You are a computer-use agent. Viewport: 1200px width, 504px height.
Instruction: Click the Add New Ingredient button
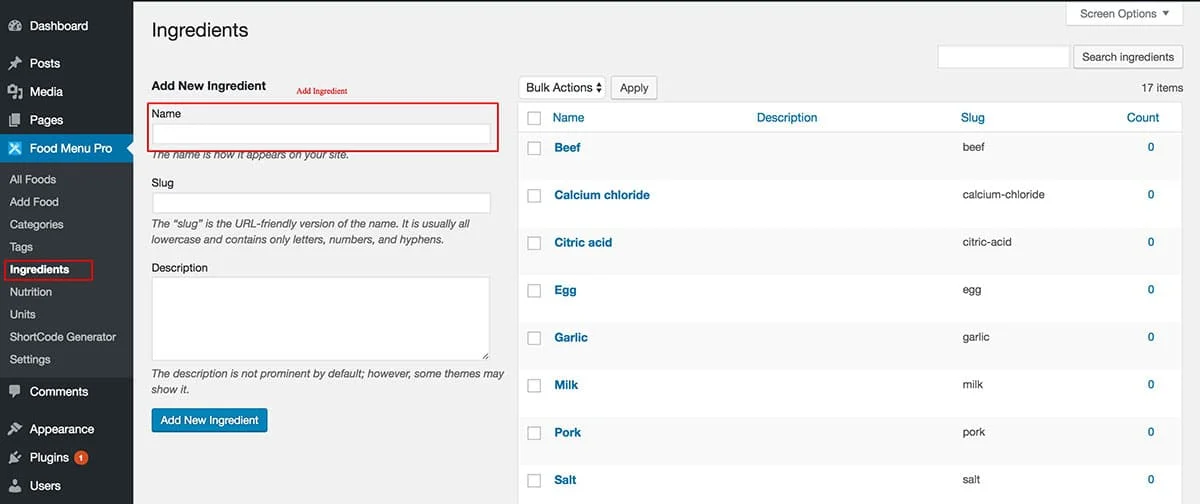(x=209, y=420)
